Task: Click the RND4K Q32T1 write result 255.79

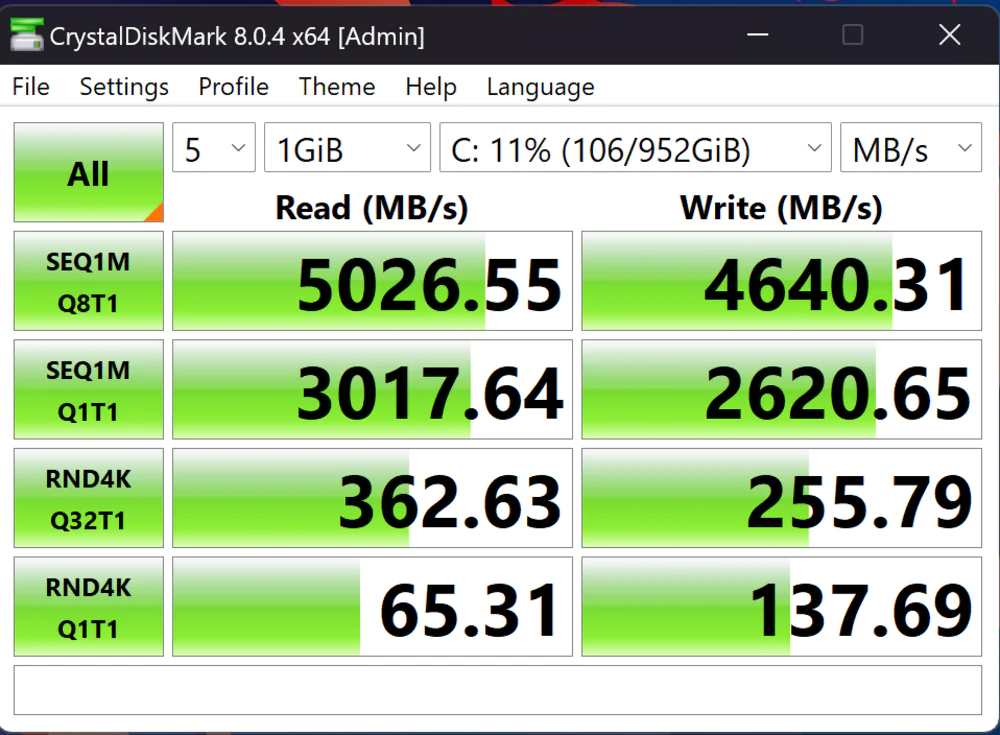Action: pos(781,498)
